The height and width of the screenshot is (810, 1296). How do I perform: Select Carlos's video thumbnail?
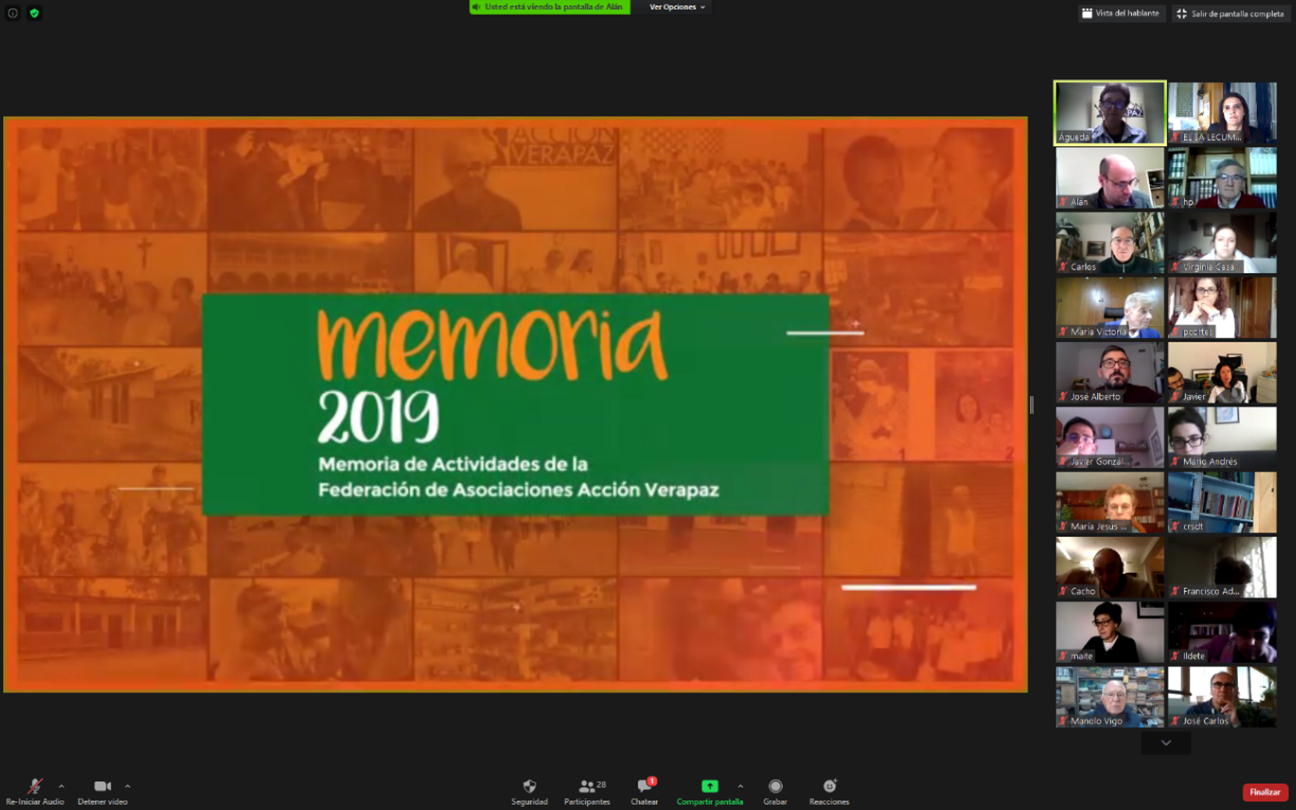[x=1110, y=243]
